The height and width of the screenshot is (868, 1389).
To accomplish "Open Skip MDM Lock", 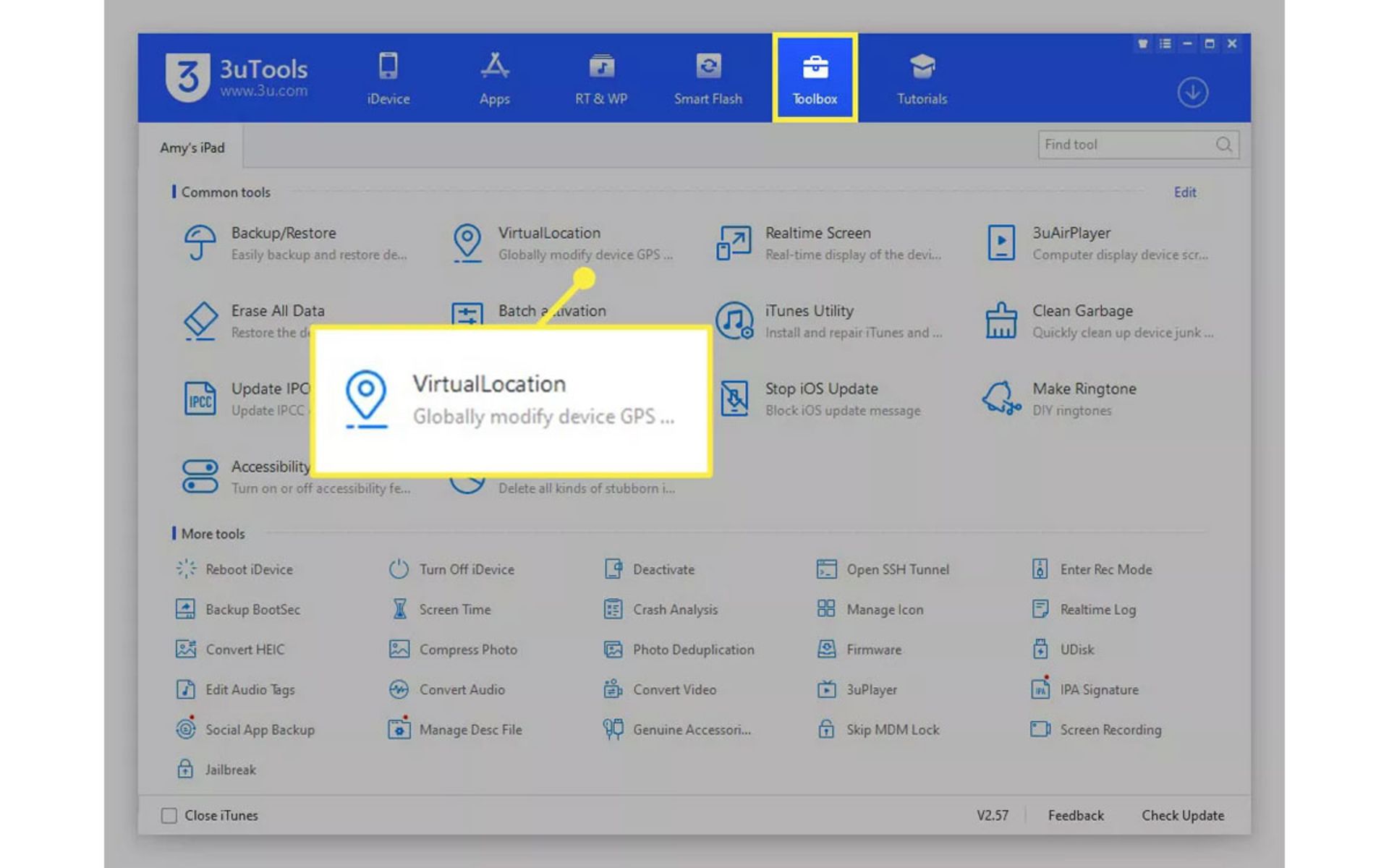I will (878, 729).
